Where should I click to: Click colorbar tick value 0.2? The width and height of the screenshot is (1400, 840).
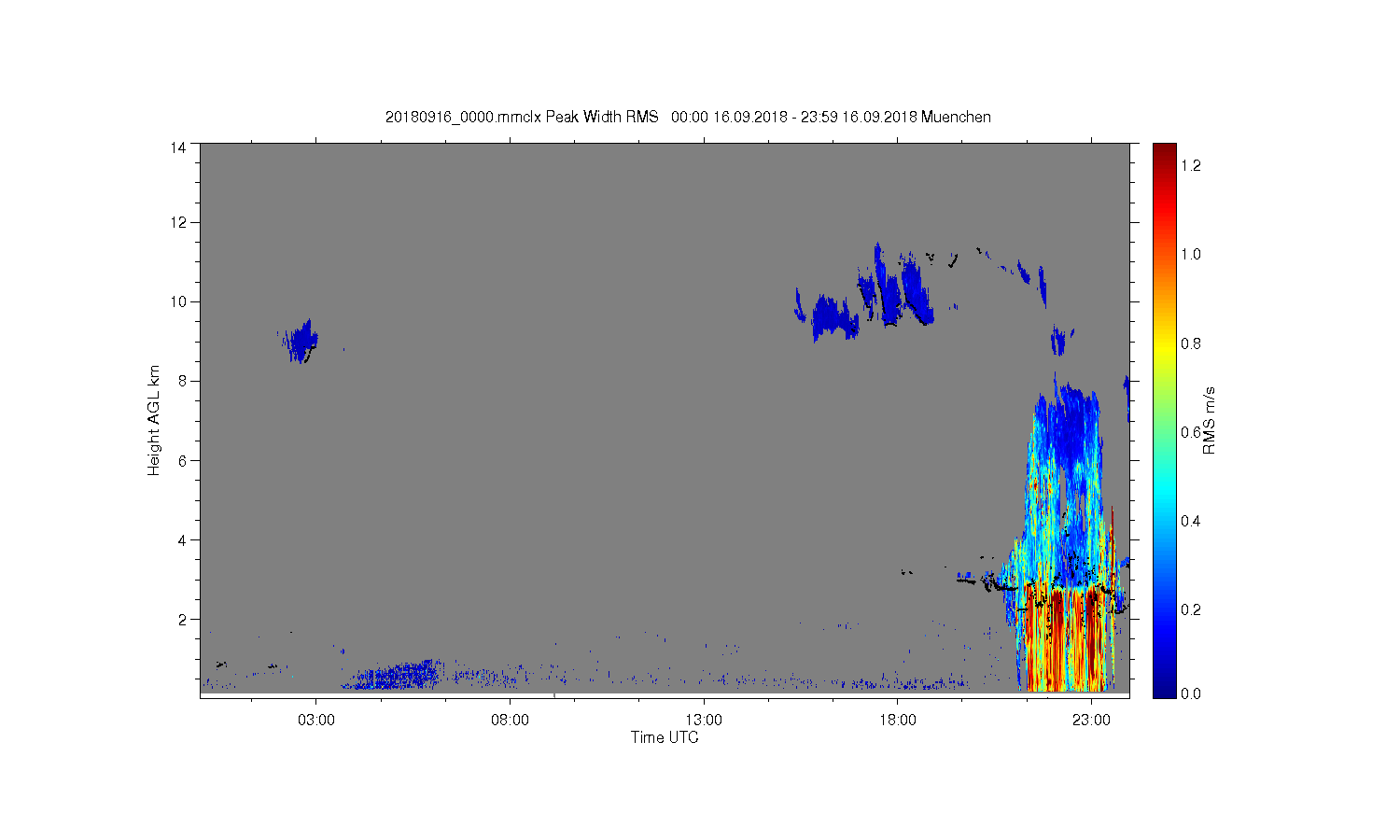[x=1191, y=609]
